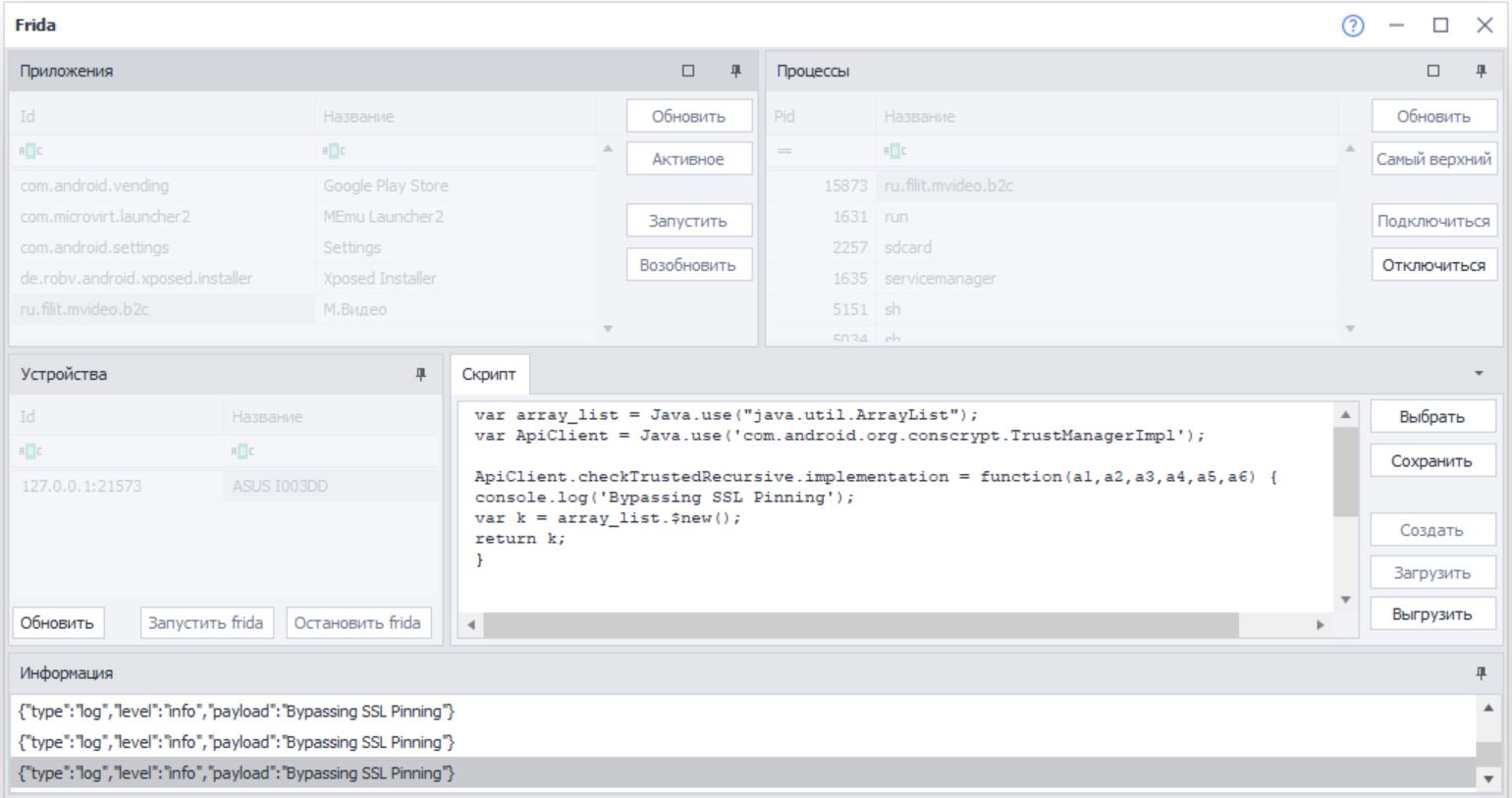Pin the Информация panel
Image resolution: width=1512 pixels, height=798 pixels.
(1481, 673)
